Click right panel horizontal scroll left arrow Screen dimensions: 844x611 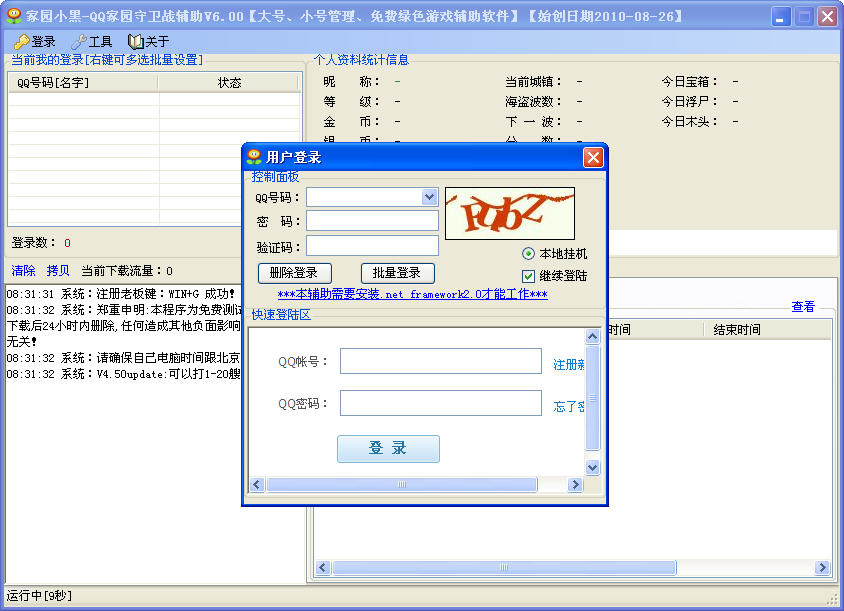coord(323,567)
